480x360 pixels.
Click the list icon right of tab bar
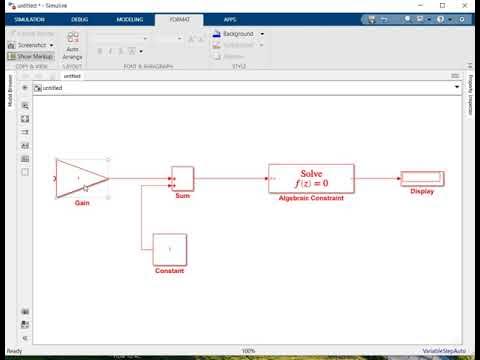pyautogui.click(x=455, y=76)
